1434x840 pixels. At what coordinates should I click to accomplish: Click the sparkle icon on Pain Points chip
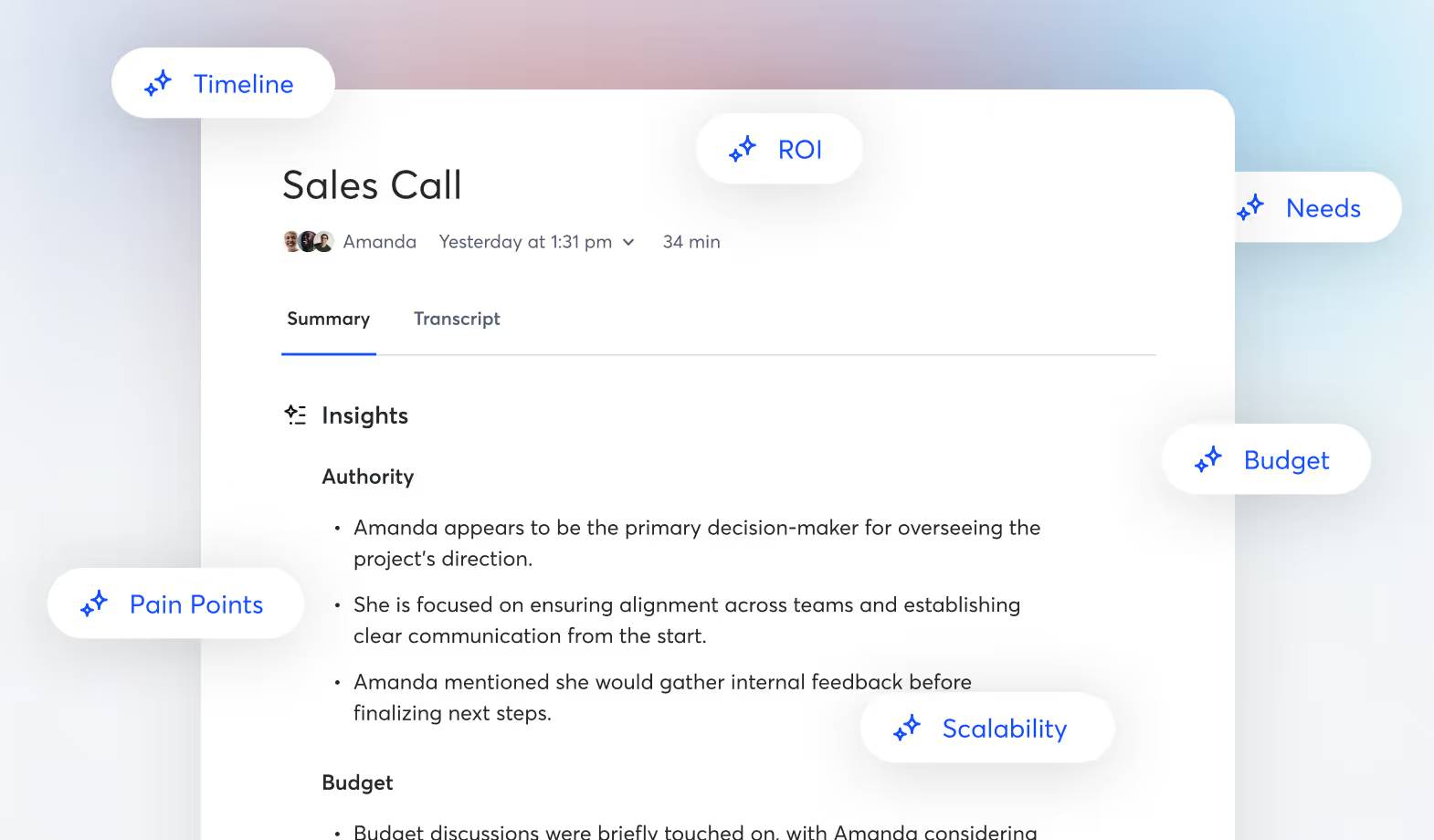point(94,604)
